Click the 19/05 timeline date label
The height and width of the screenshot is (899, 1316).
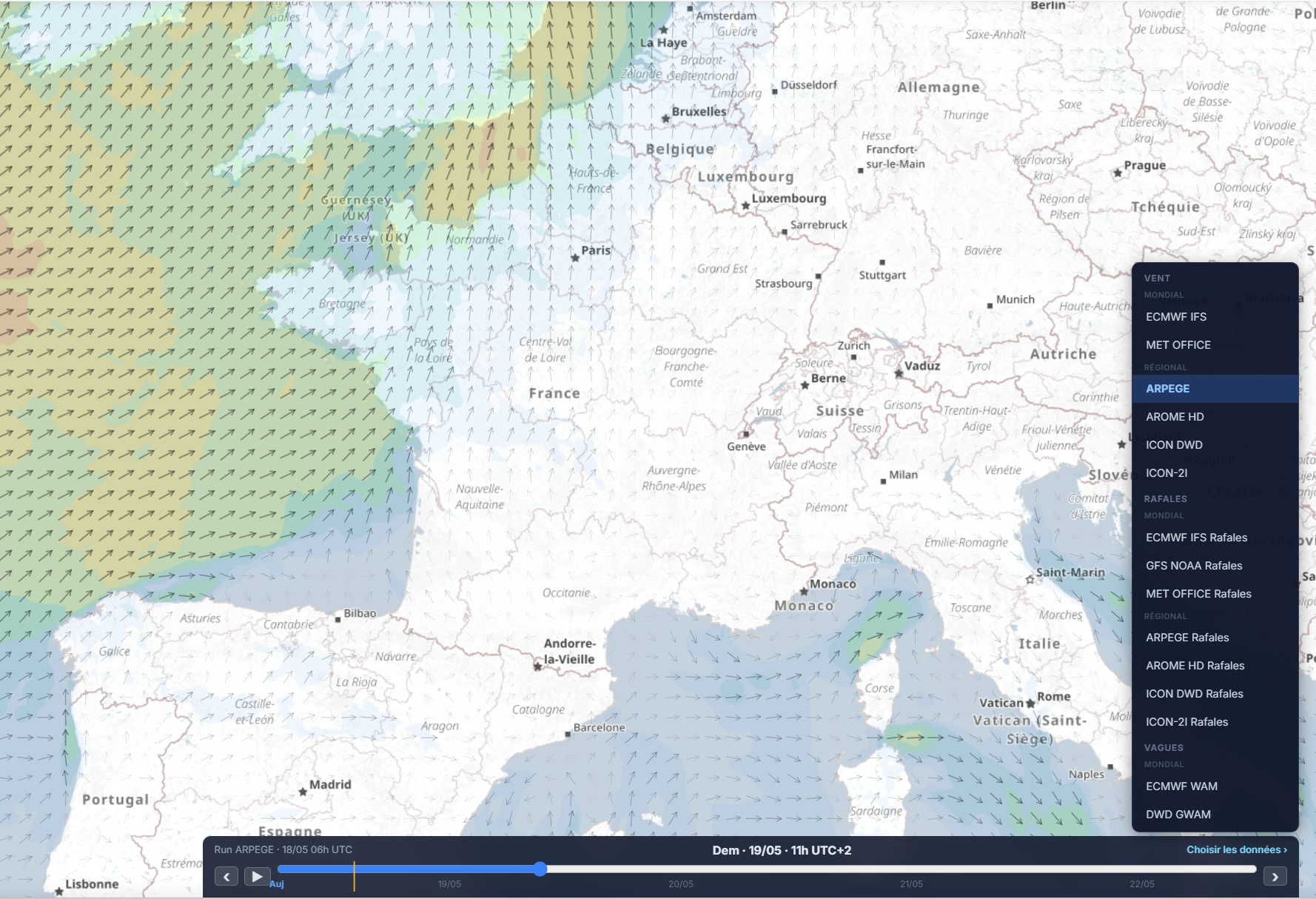449,884
